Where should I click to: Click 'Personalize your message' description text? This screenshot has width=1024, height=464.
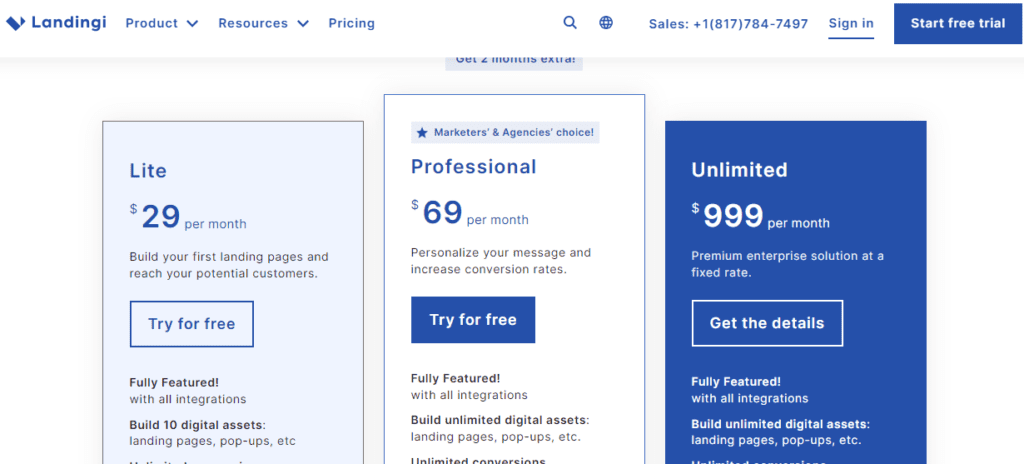coord(501,261)
